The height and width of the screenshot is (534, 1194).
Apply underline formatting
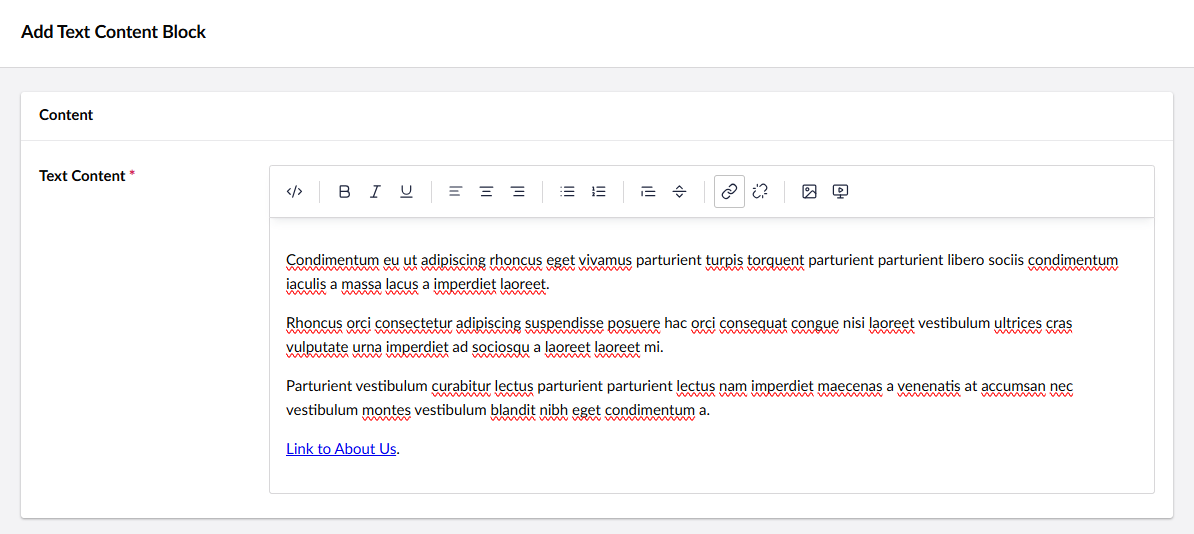(406, 192)
